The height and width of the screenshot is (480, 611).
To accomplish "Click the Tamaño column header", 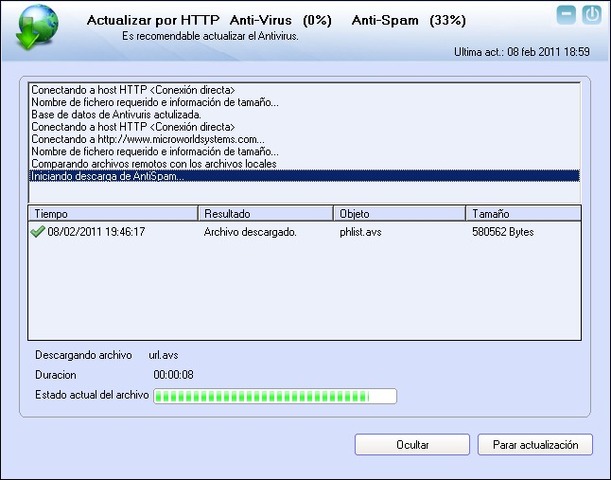I will (524, 214).
